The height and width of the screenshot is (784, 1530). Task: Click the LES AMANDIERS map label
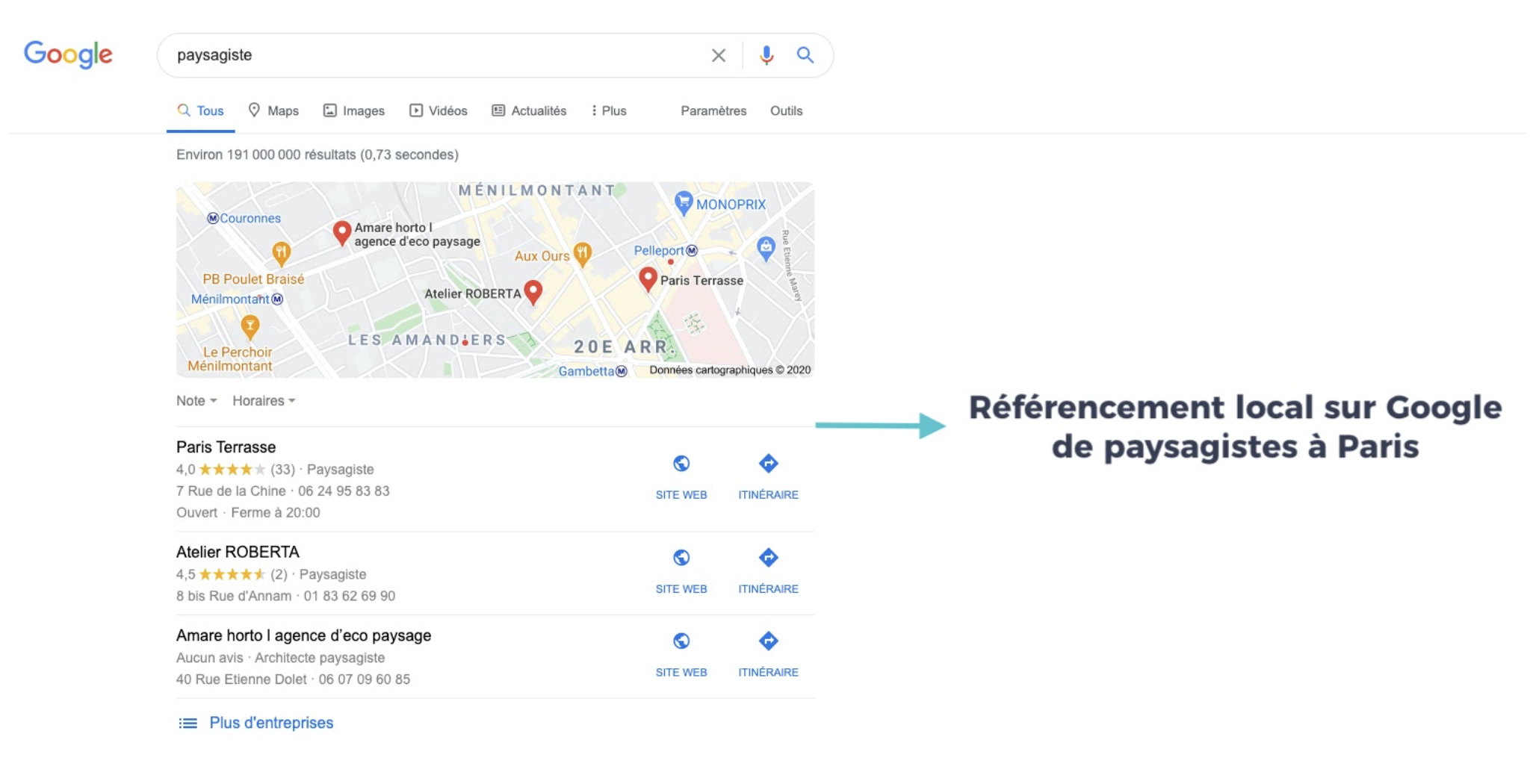(427, 340)
